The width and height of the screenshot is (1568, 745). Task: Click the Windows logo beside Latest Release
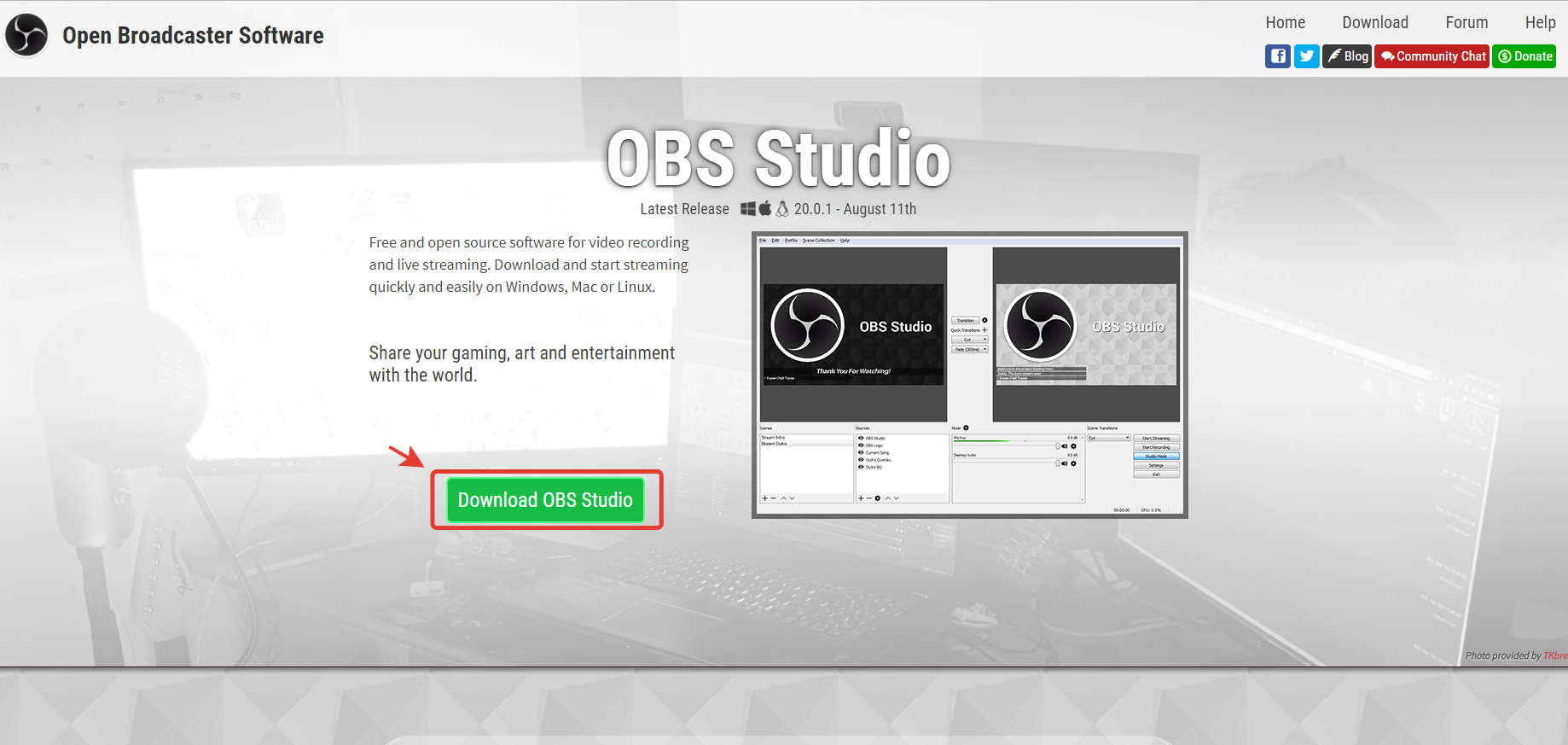click(748, 209)
